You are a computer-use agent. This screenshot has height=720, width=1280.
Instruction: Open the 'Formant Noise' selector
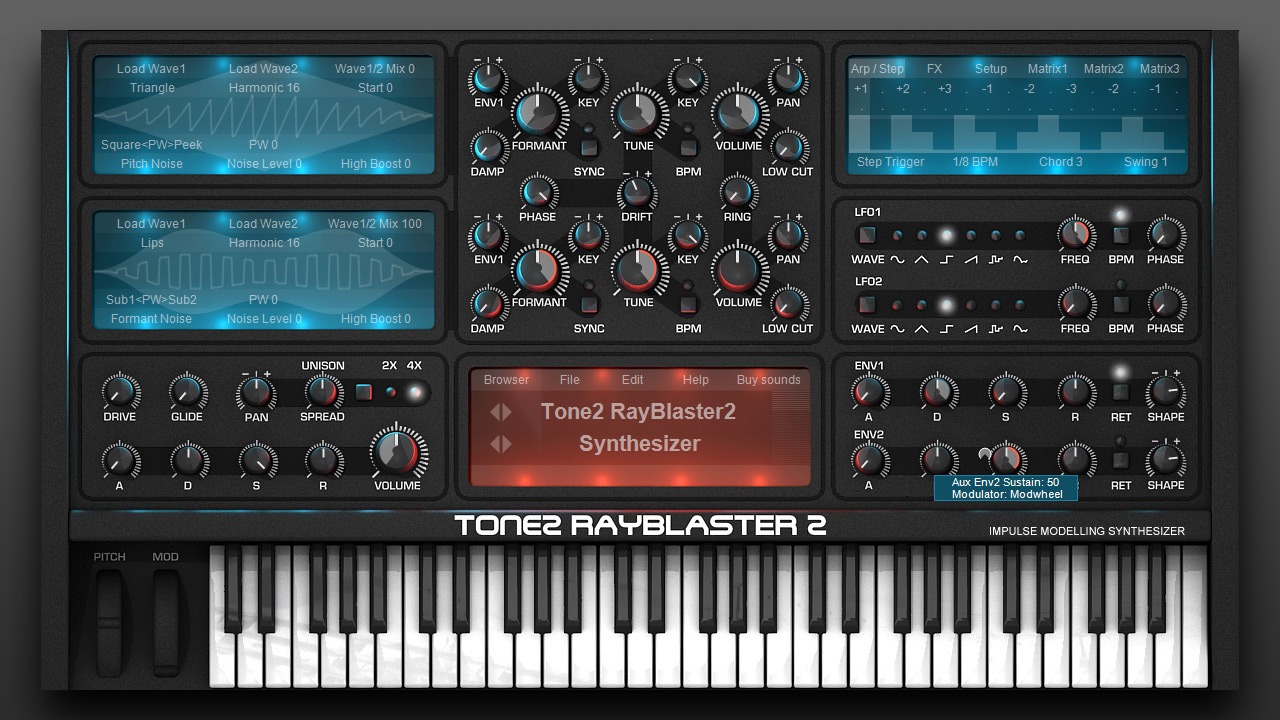pos(152,319)
